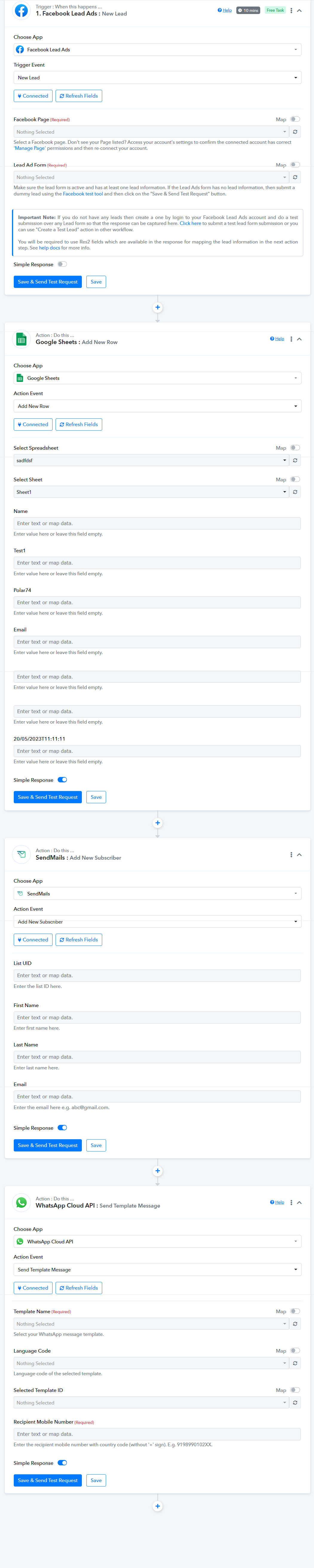Click the SendMails step logo
This screenshot has height=1568, width=314.
pos(21,855)
